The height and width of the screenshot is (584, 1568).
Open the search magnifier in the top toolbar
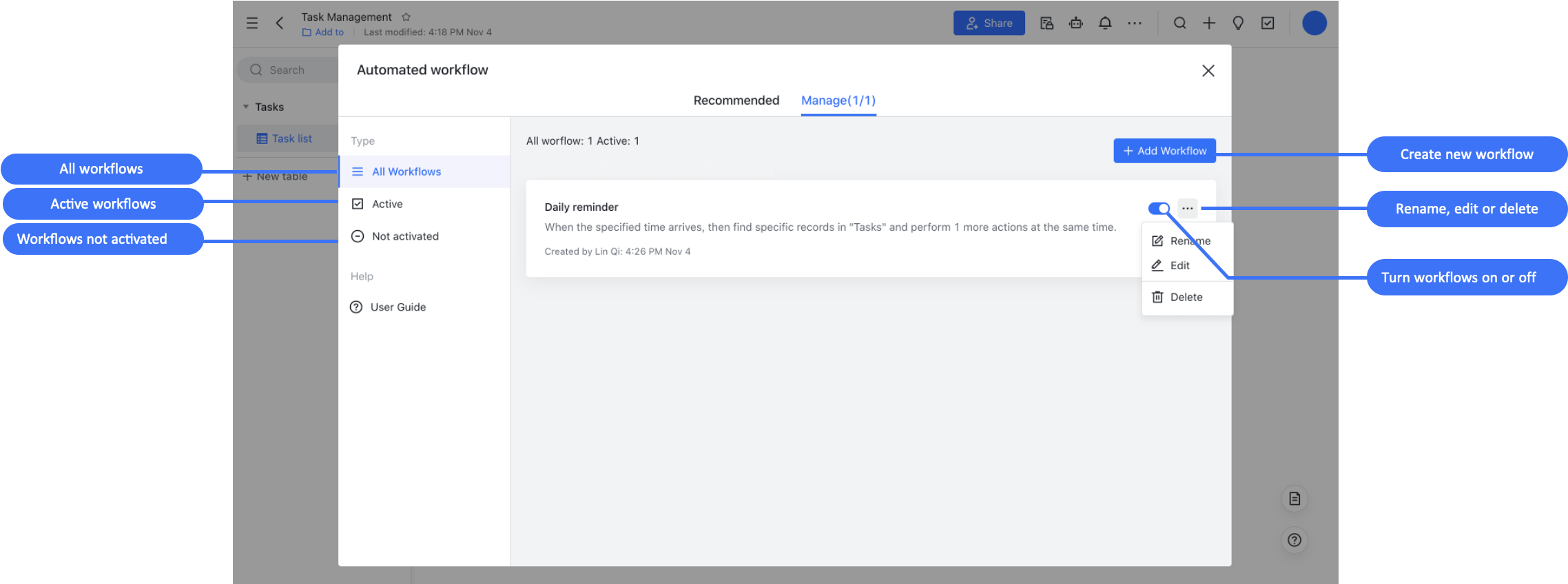tap(1179, 23)
